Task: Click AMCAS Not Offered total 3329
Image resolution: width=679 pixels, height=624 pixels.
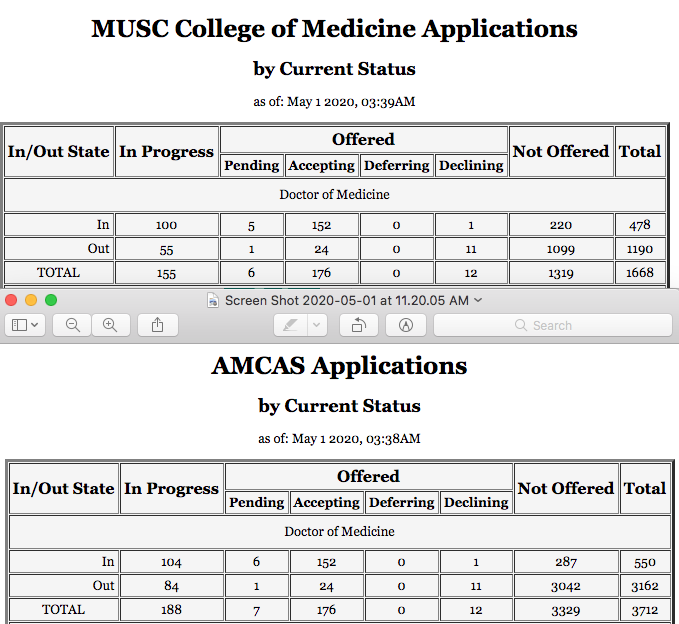Action: click(566, 610)
